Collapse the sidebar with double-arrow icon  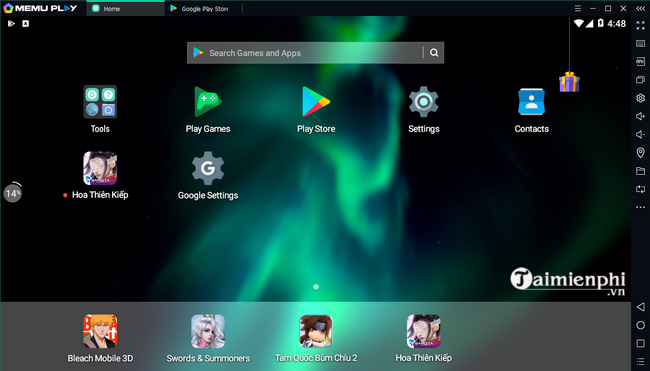point(640,8)
